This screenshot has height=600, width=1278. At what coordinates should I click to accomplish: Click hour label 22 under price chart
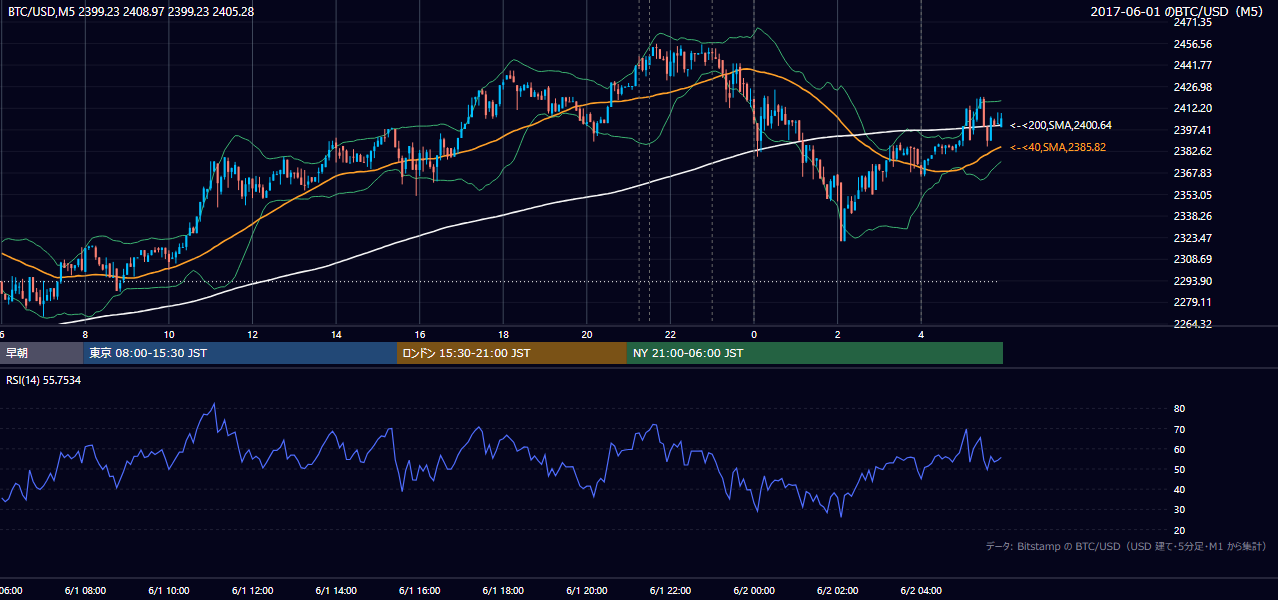(670, 334)
